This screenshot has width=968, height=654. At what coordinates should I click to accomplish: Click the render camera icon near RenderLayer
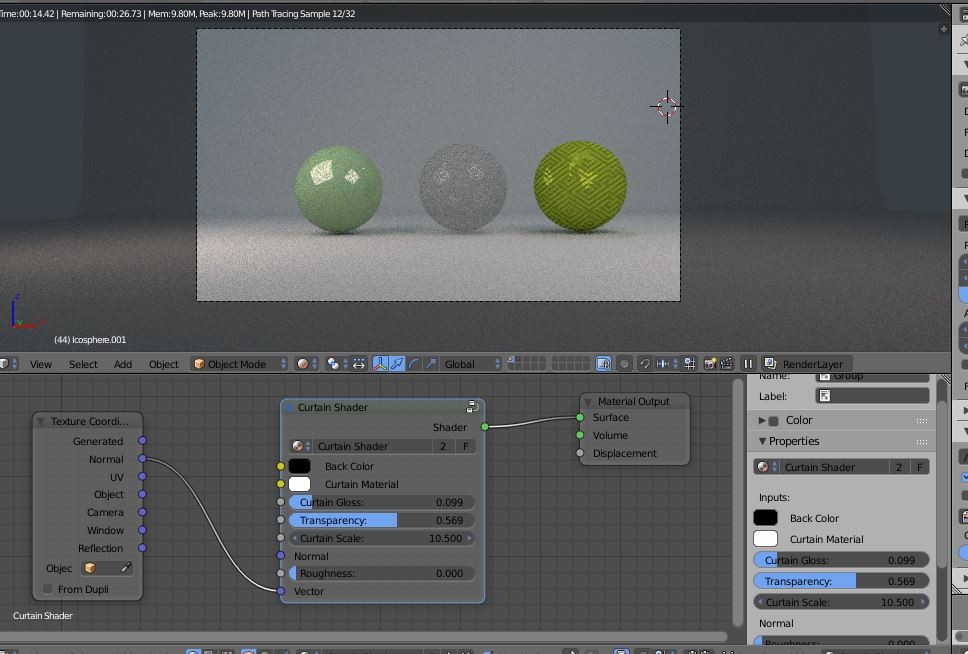pos(710,364)
